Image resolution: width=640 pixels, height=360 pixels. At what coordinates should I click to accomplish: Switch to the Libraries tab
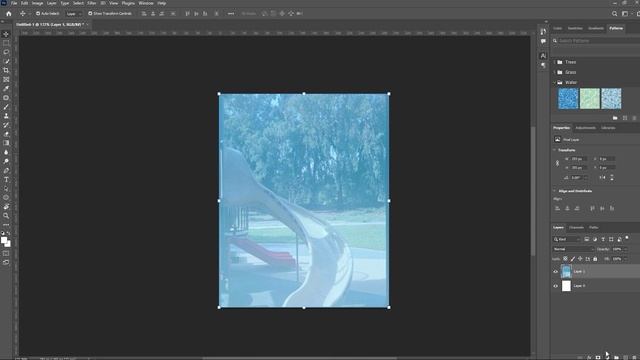coord(608,128)
